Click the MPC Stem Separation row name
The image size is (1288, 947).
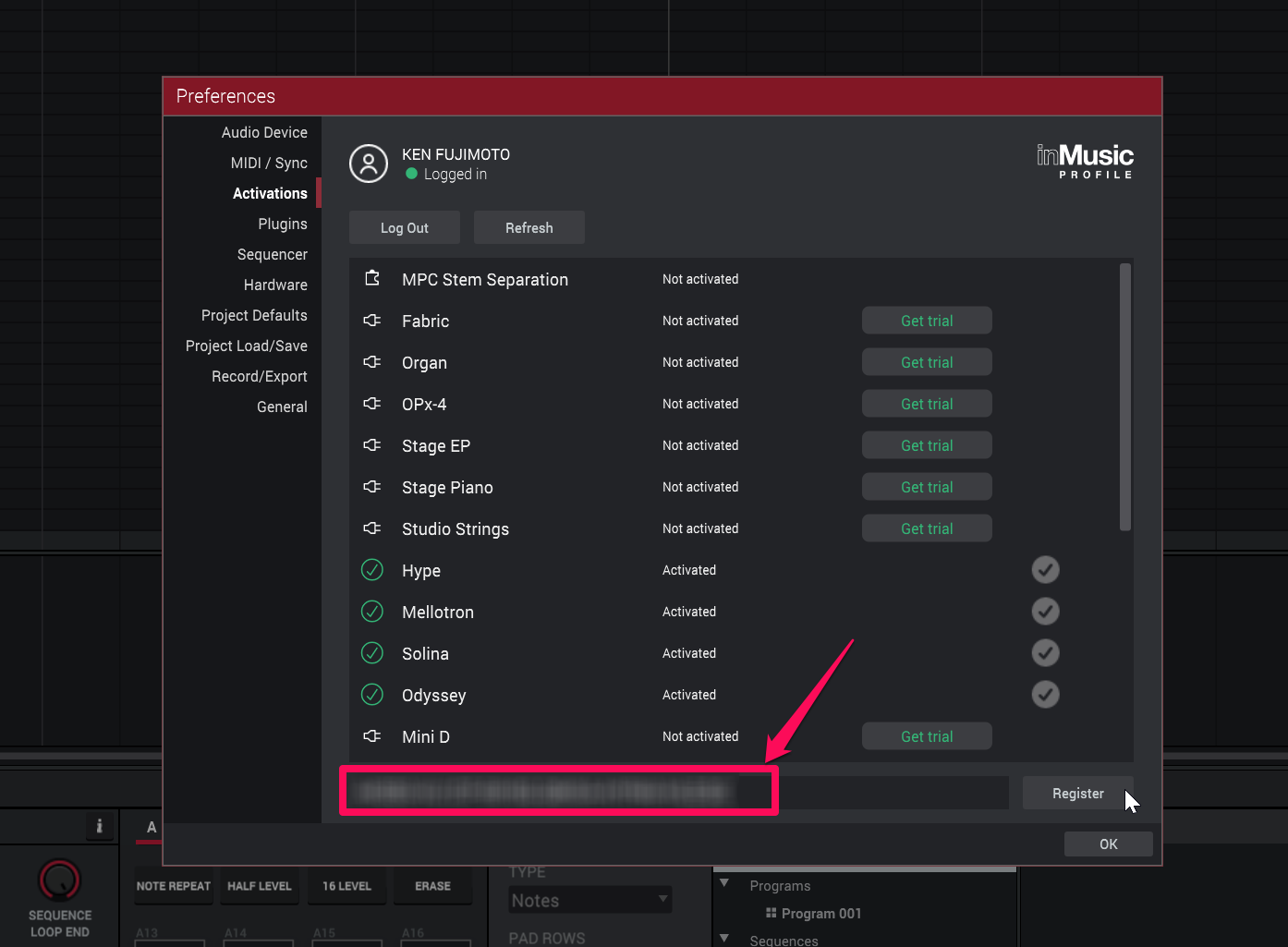[485, 279]
